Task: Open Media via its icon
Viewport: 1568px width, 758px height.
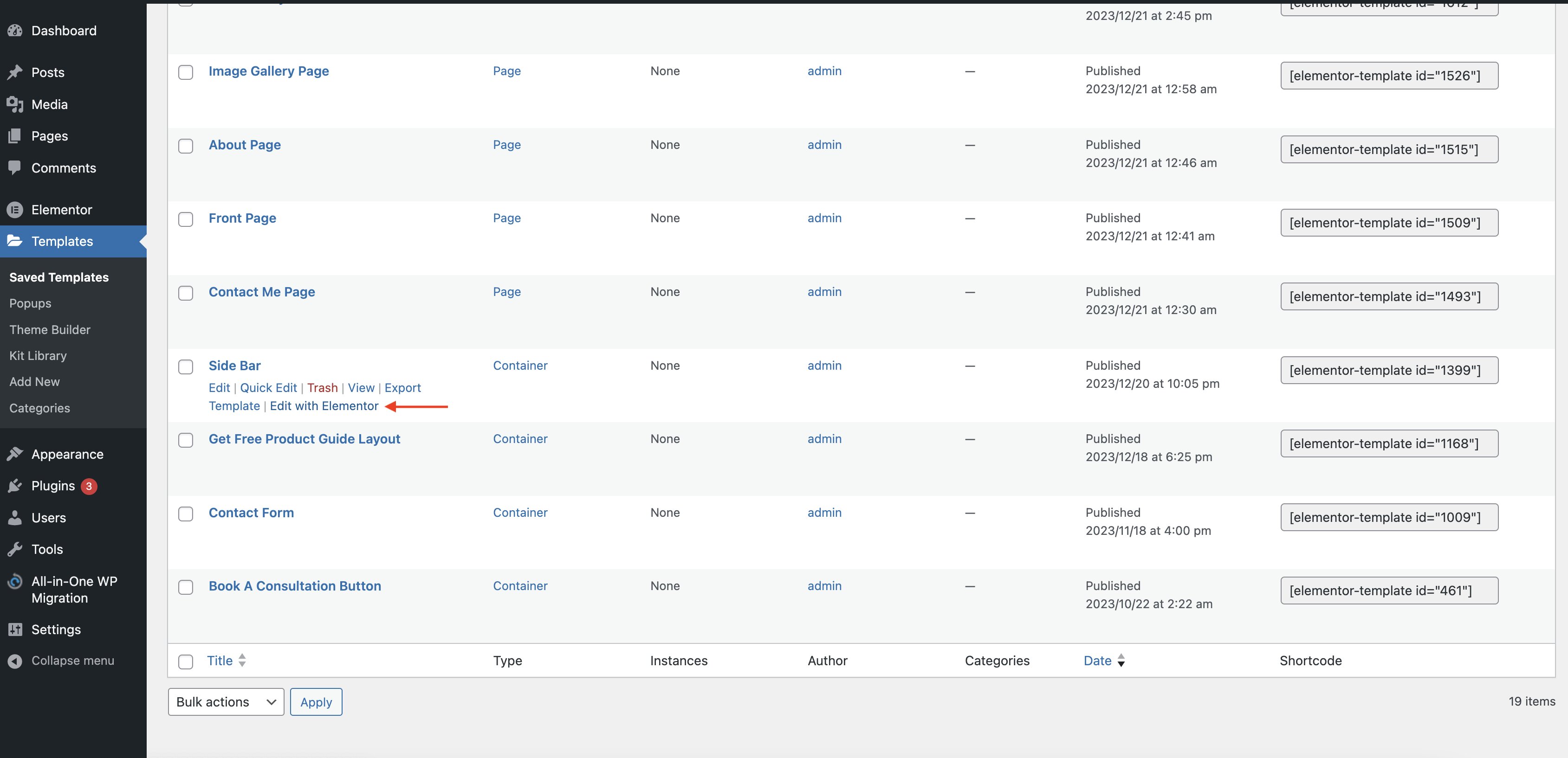Action: tap(15, 105)
